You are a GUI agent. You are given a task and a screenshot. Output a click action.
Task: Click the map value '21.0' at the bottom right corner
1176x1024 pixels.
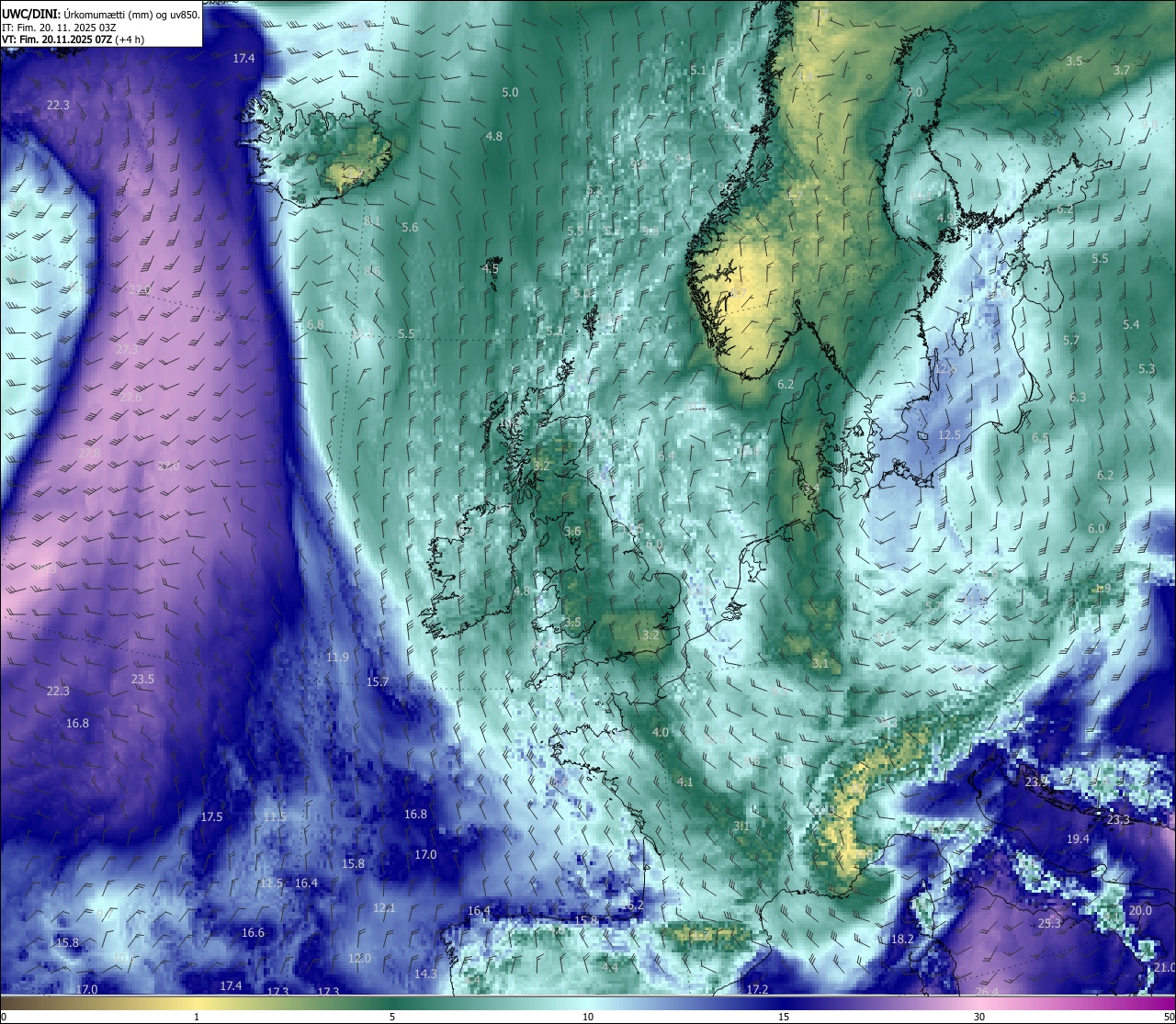click(x=1165, y=968)
